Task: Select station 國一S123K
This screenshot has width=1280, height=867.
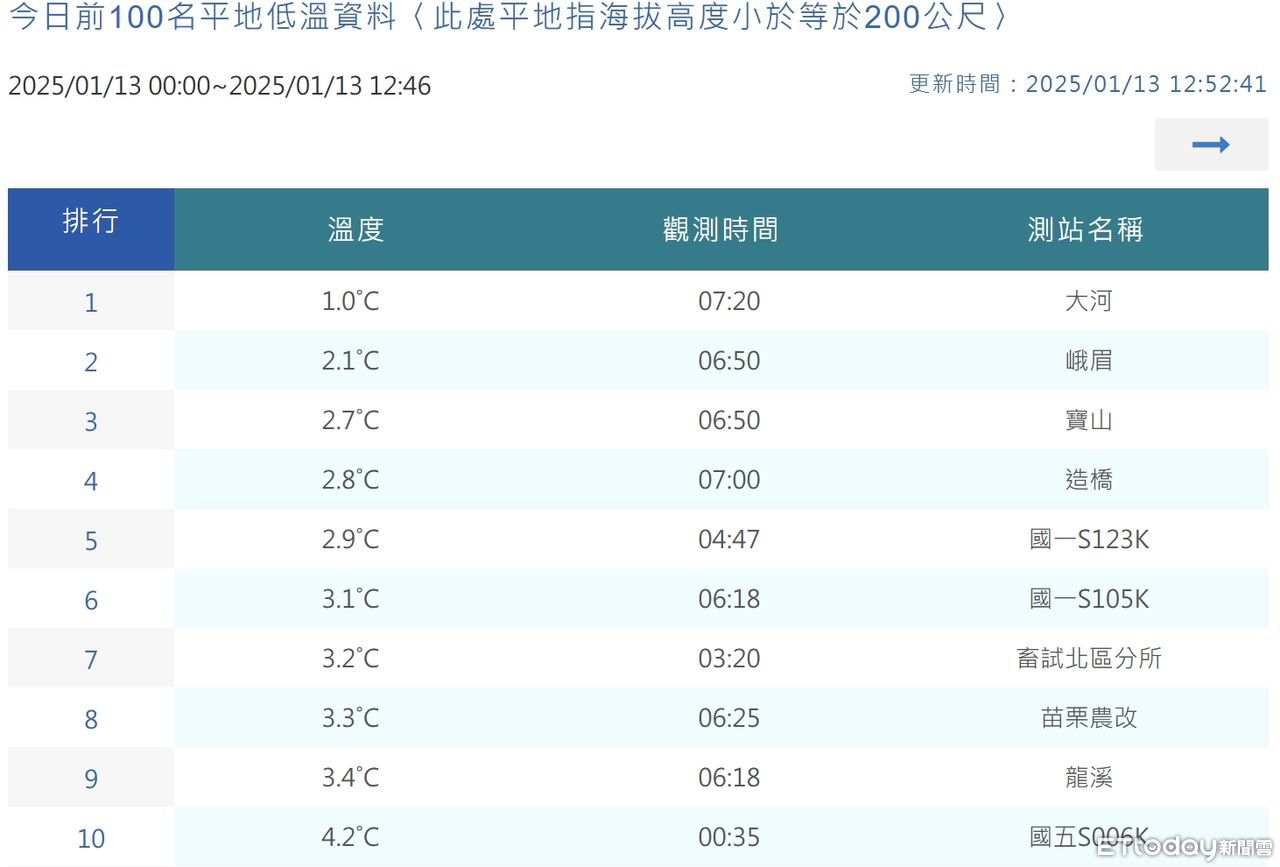Action: coord(1088,540)
